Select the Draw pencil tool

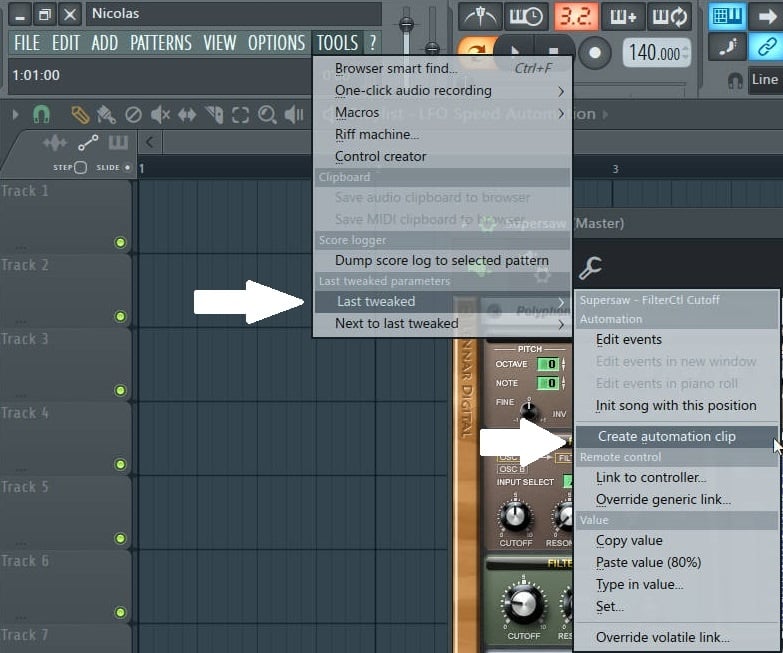(80, 115)
